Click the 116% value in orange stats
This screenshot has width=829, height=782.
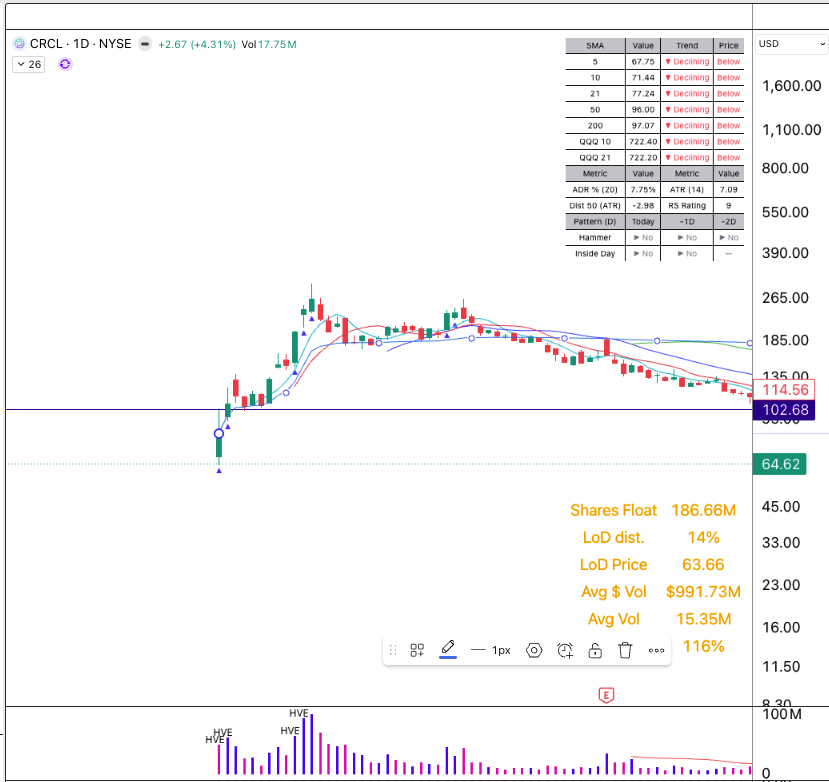point(703,646)
